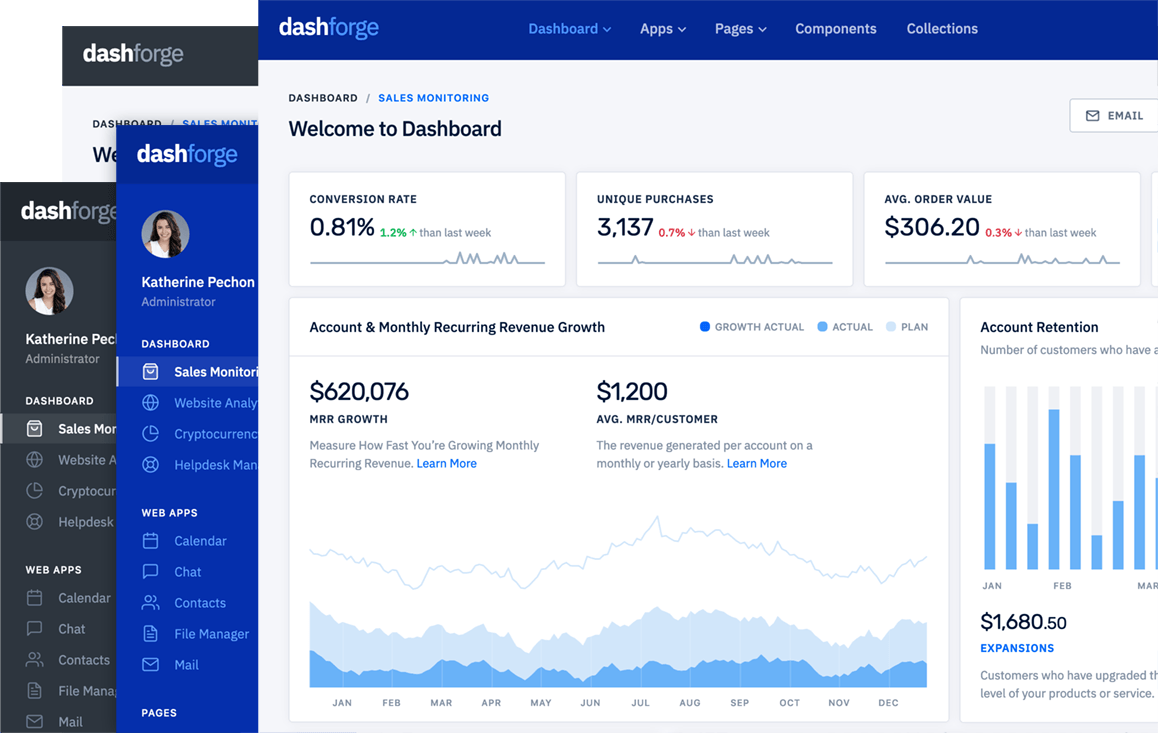Screen dimensions: 1158x733
Task: Click the File Manager document icon in blue sidebar
Action: click(x=151, y=634)
